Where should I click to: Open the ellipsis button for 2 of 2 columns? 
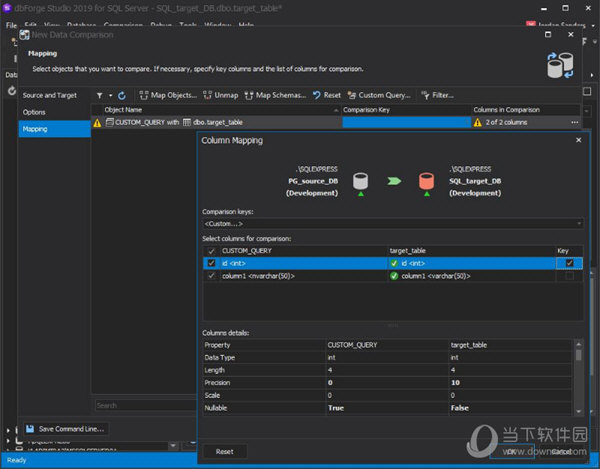point(574,122)
